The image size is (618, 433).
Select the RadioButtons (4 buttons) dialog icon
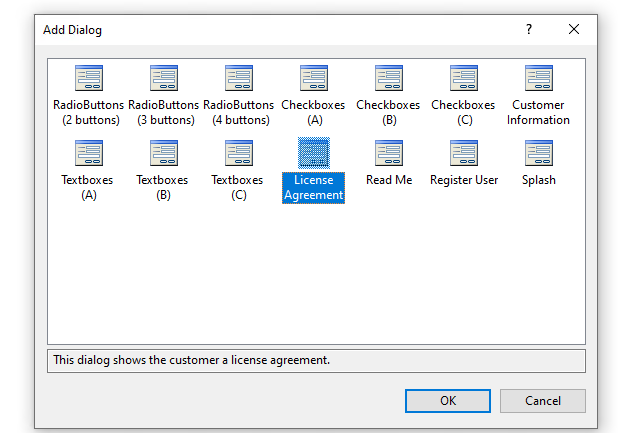click(238, 78)
